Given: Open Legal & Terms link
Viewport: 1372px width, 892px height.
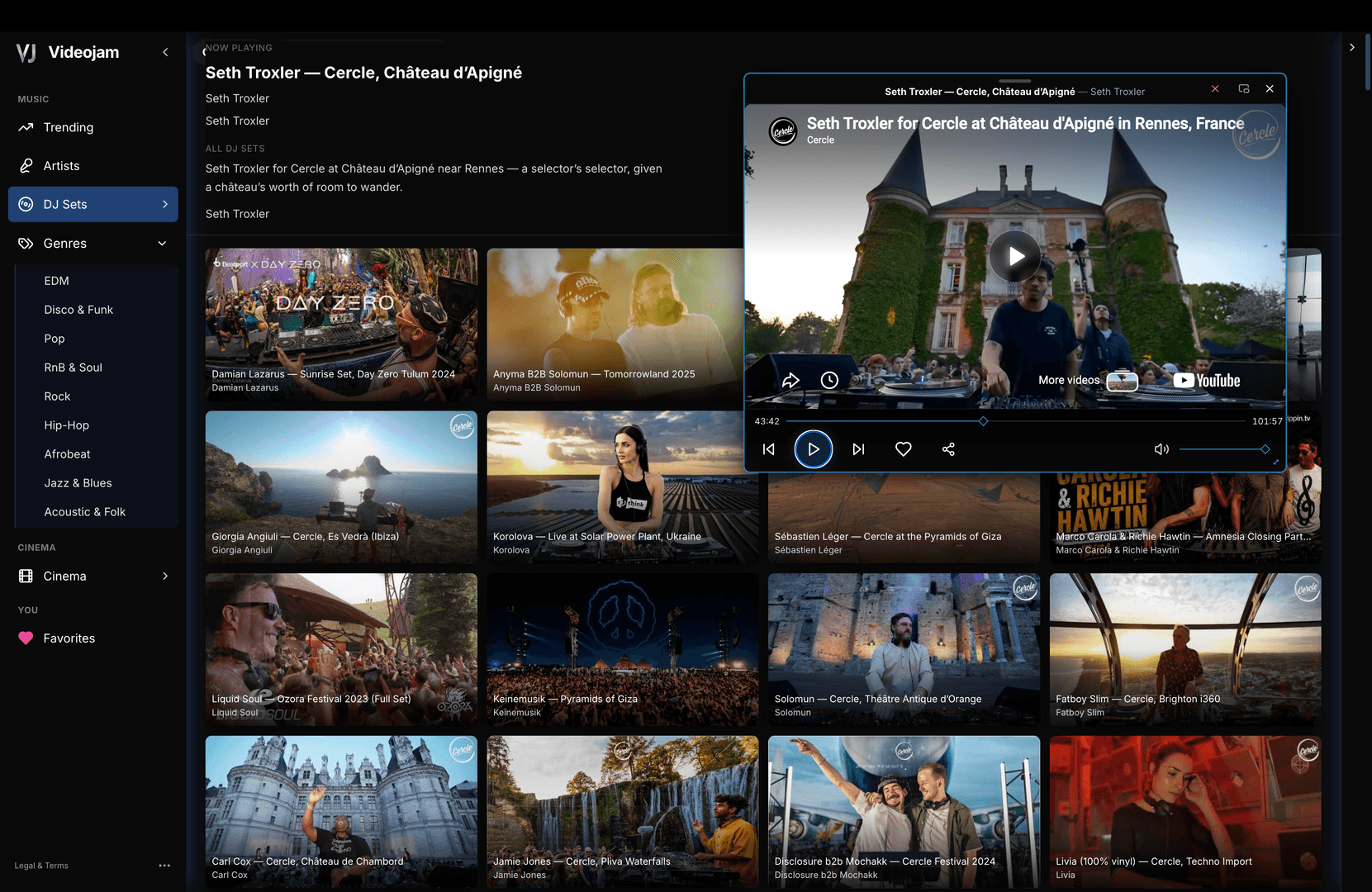Looking at the screenshot, I should coord(41,866).
